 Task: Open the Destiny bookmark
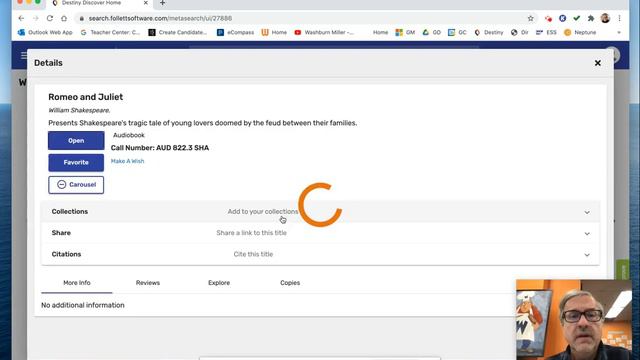pos(489,32)
